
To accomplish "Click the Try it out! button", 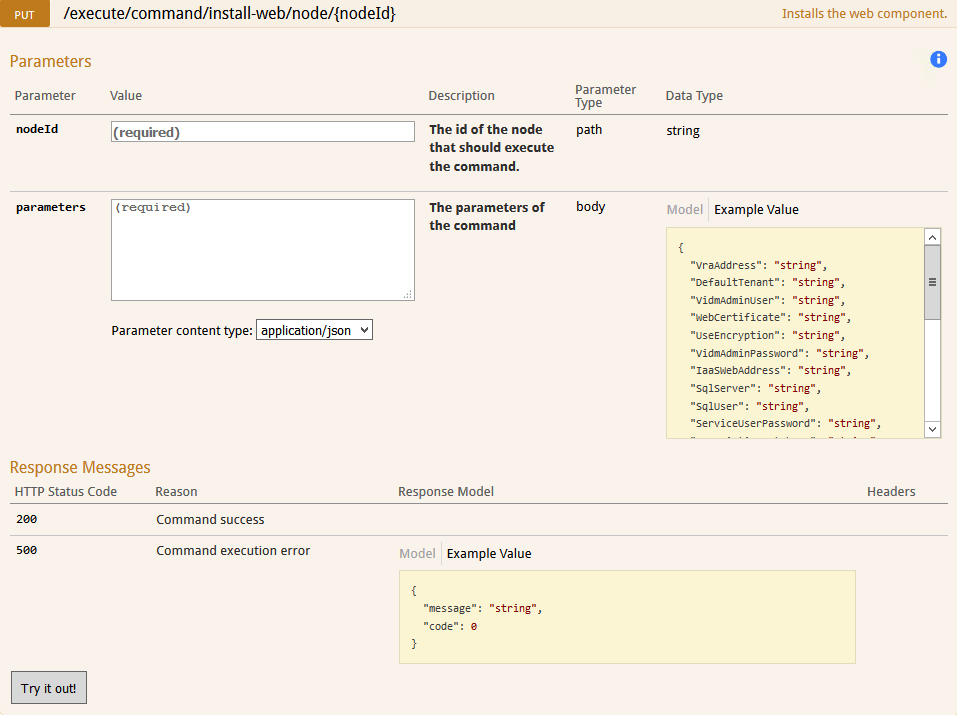I will (49, 688).
